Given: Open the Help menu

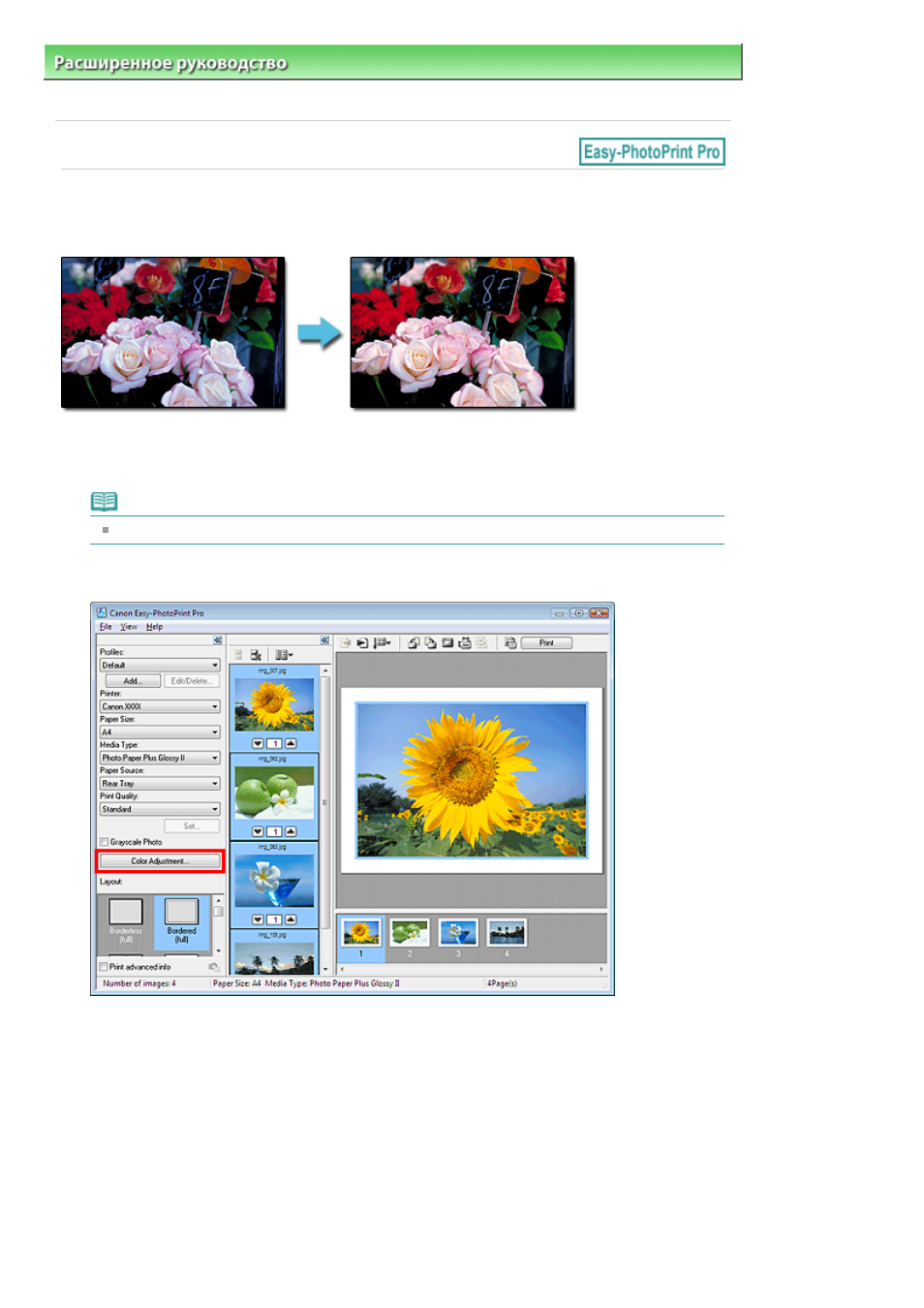Looking at the screenshot, I should pos(155,627).
